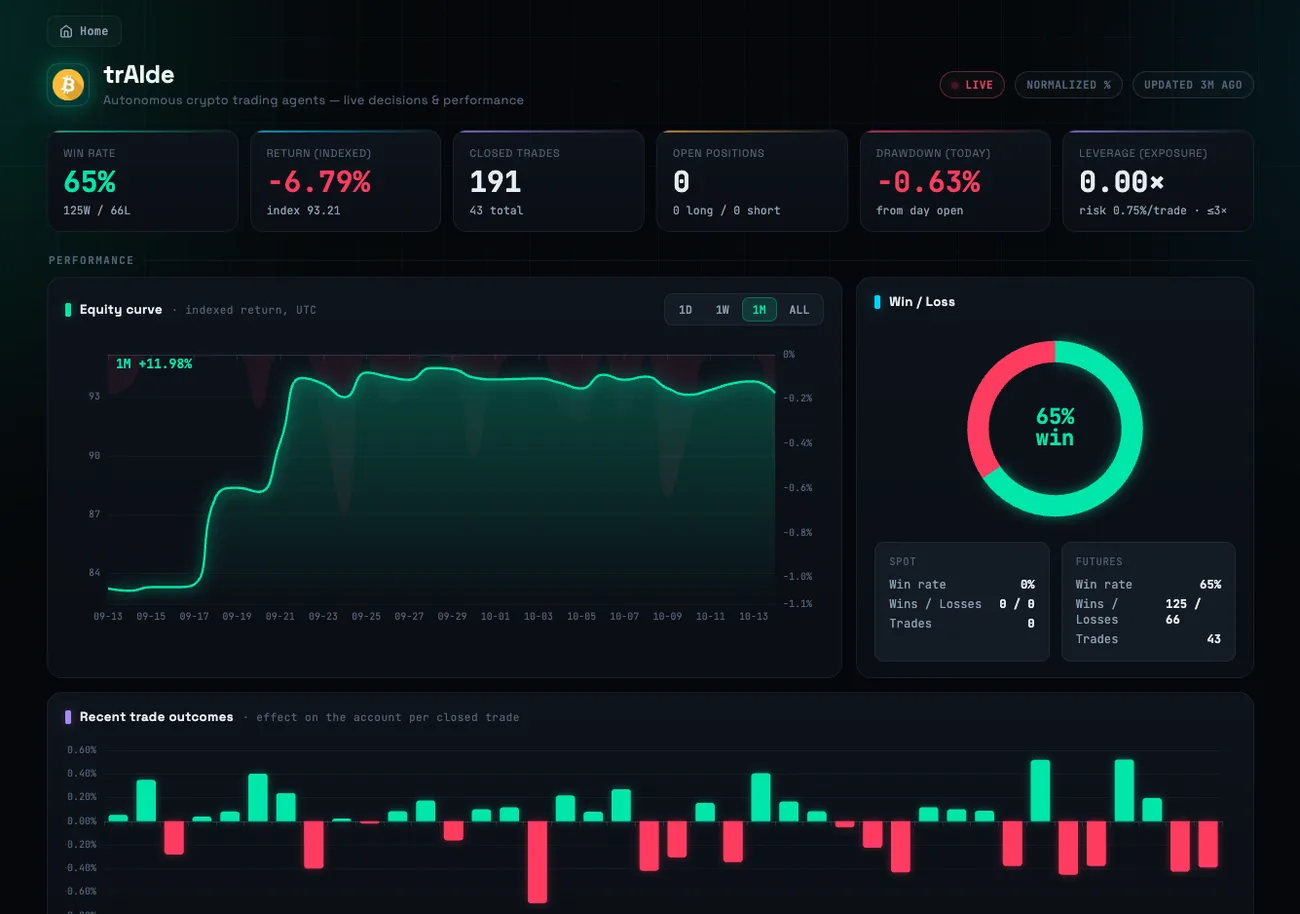Screen dimensions: 1300x914
Task: Select the ALL time range tab
Action: click(x=799, y=310)
